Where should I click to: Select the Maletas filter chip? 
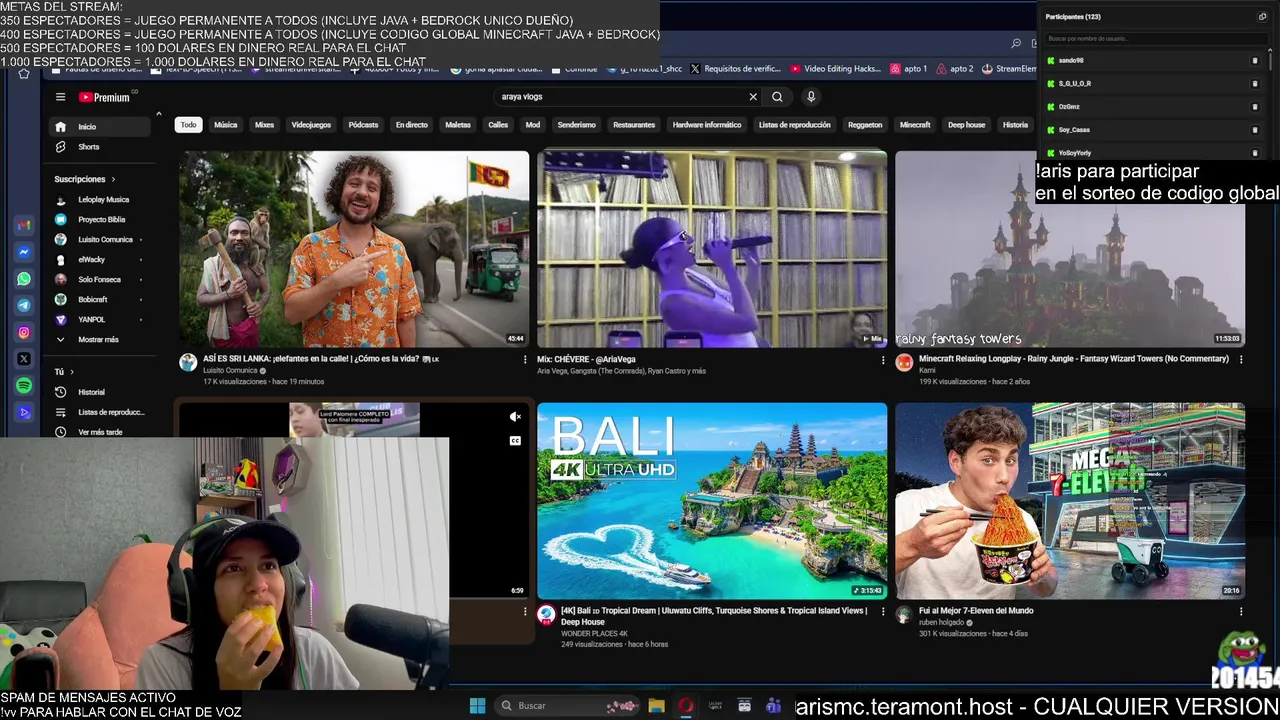(x=458, y=125)
